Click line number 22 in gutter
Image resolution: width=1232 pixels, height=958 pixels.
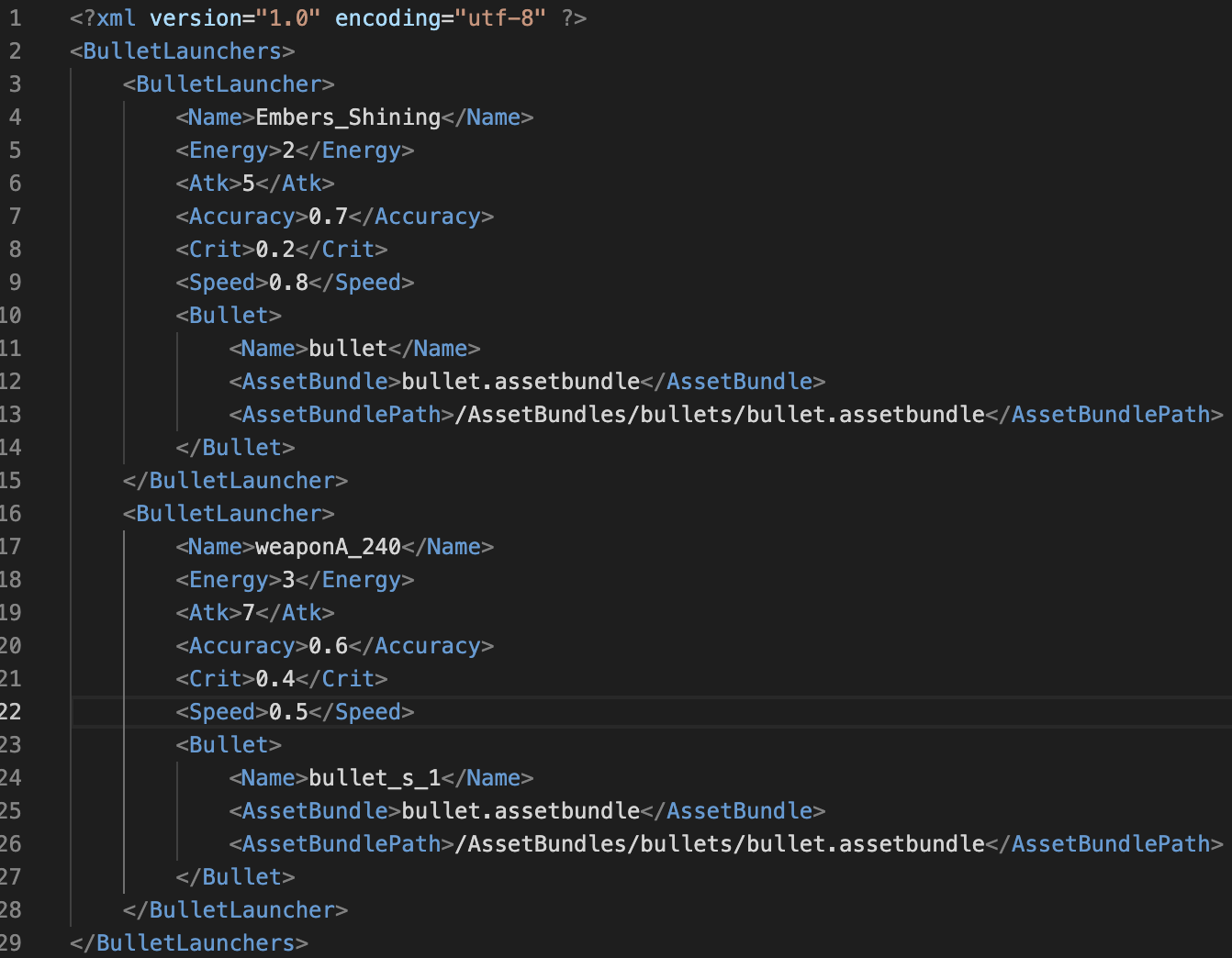(x=11, y=712)
